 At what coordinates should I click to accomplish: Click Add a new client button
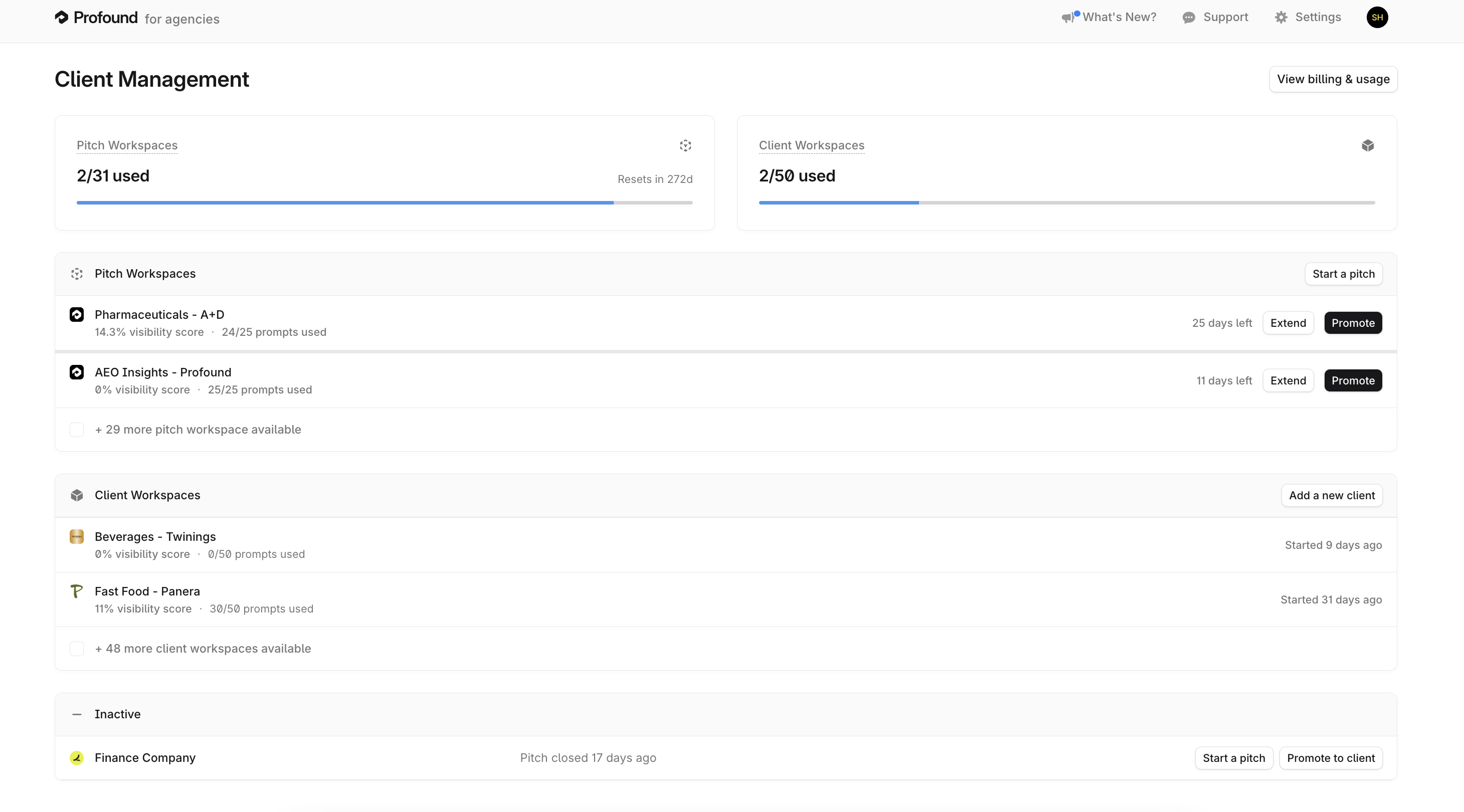[1332, 496]
